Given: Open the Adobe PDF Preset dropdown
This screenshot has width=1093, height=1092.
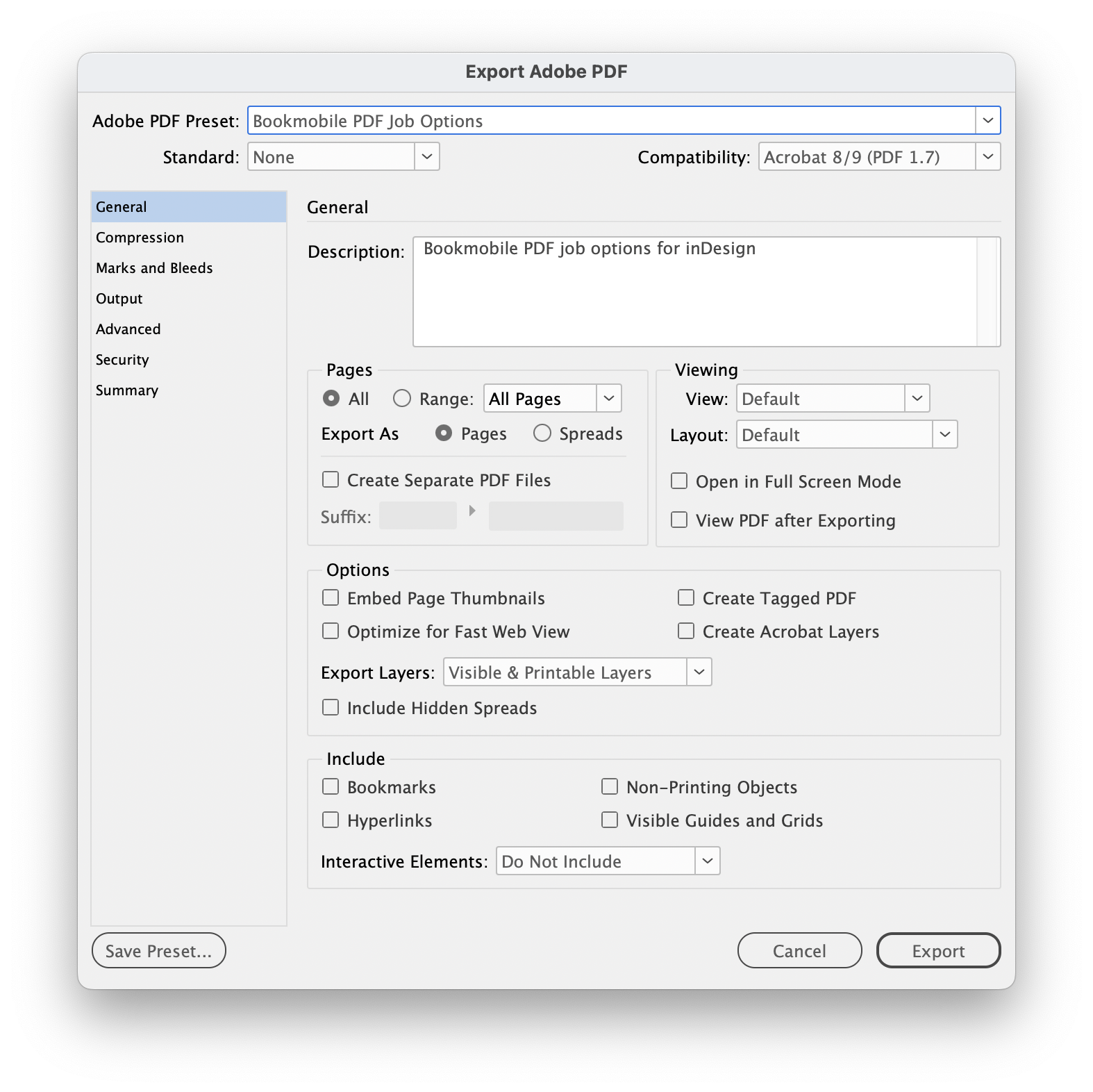Looking at the screenshot, I should click(624, 121).
